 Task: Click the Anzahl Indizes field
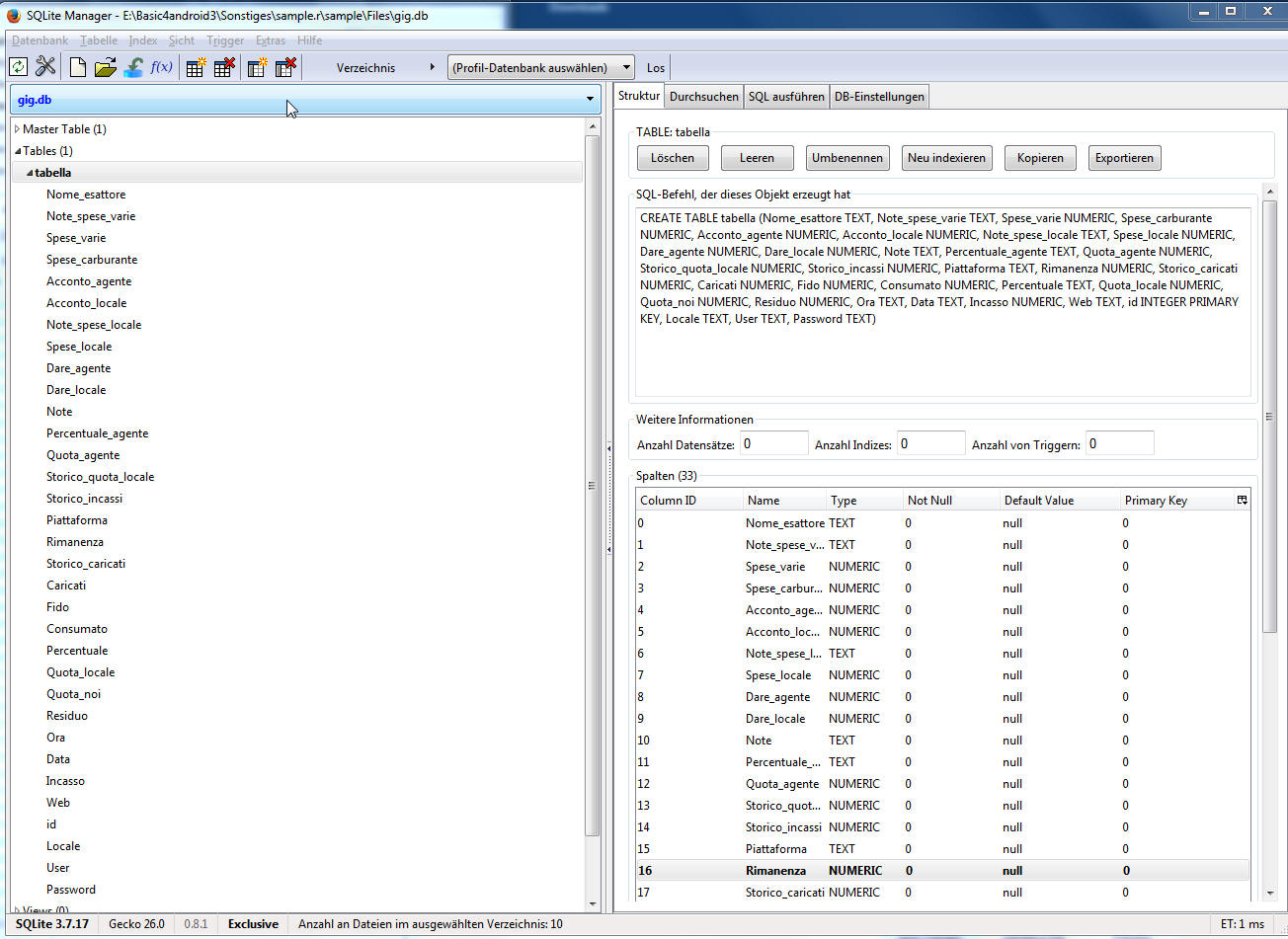pyautogui.click(x=930, y=444)
